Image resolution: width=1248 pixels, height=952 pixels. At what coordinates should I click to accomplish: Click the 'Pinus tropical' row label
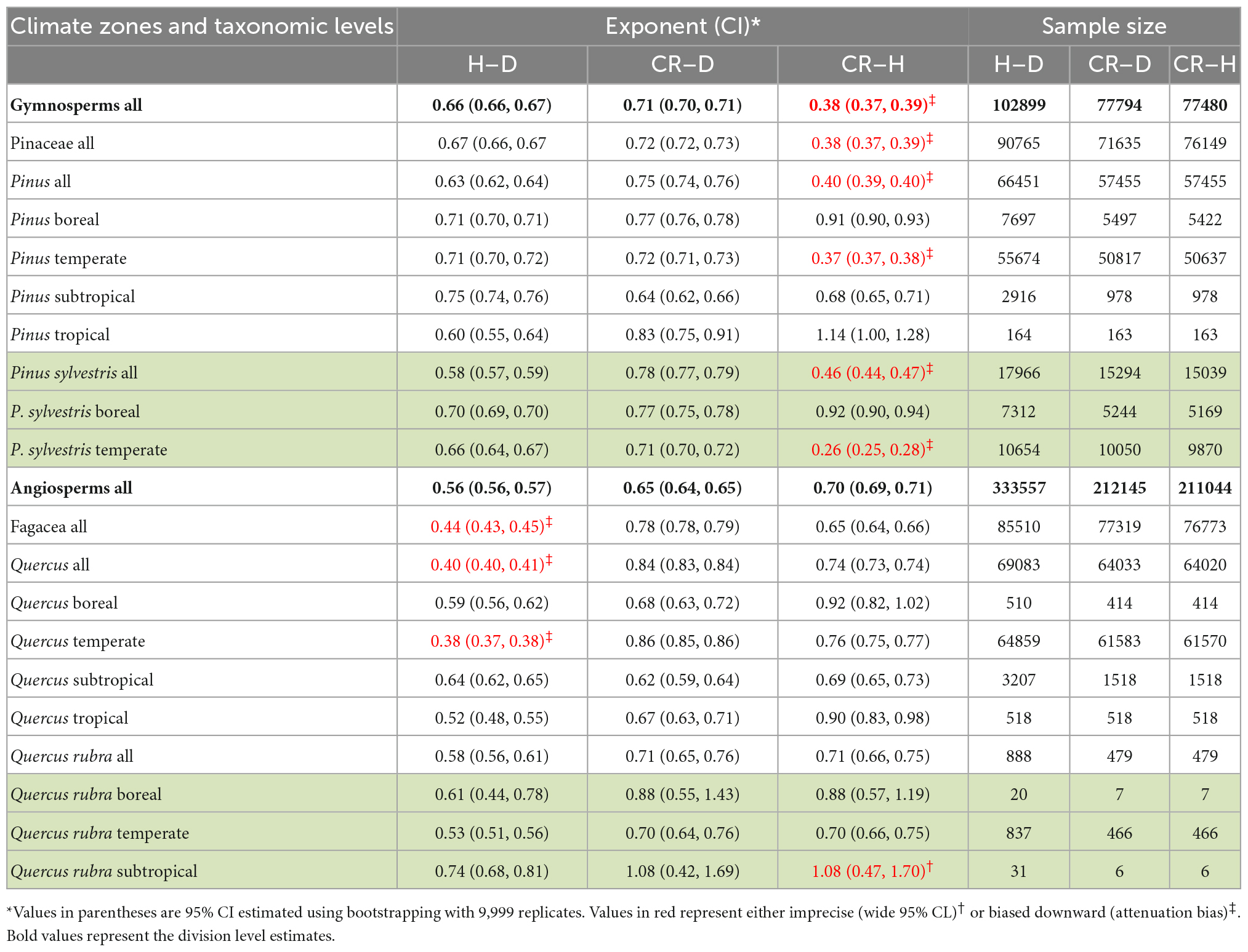pos(60,335)
